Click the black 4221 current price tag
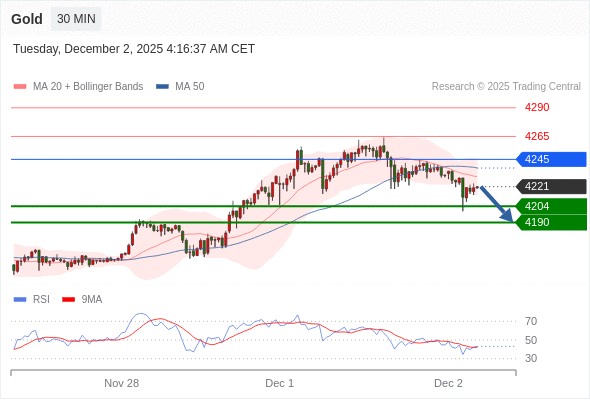Screen dimensions: 590x400 (551, 186)
